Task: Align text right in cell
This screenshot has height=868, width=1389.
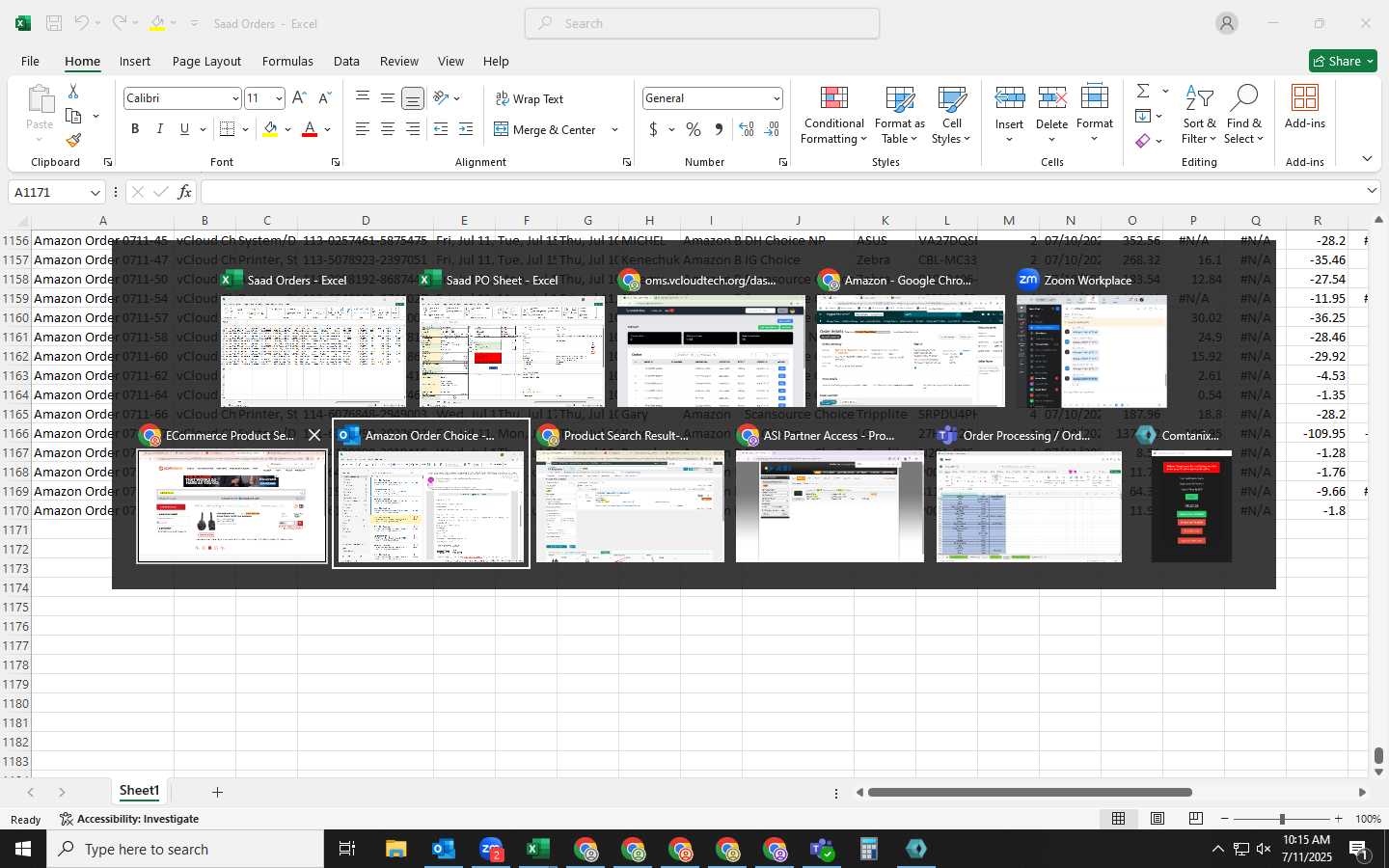Action: point(413,129)
